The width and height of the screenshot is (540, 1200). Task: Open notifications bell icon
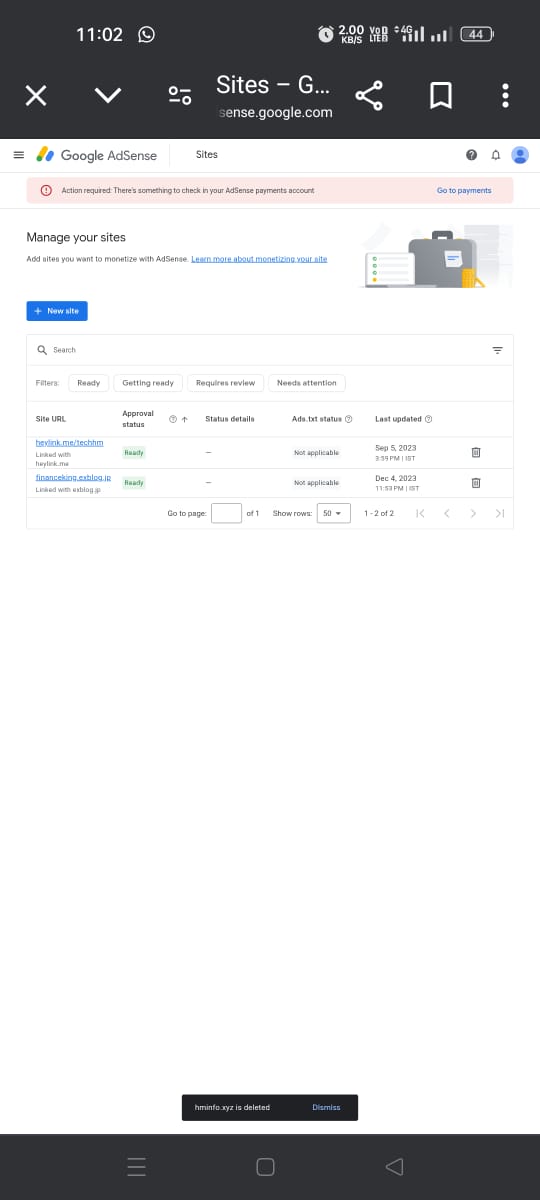pos(495,155)
